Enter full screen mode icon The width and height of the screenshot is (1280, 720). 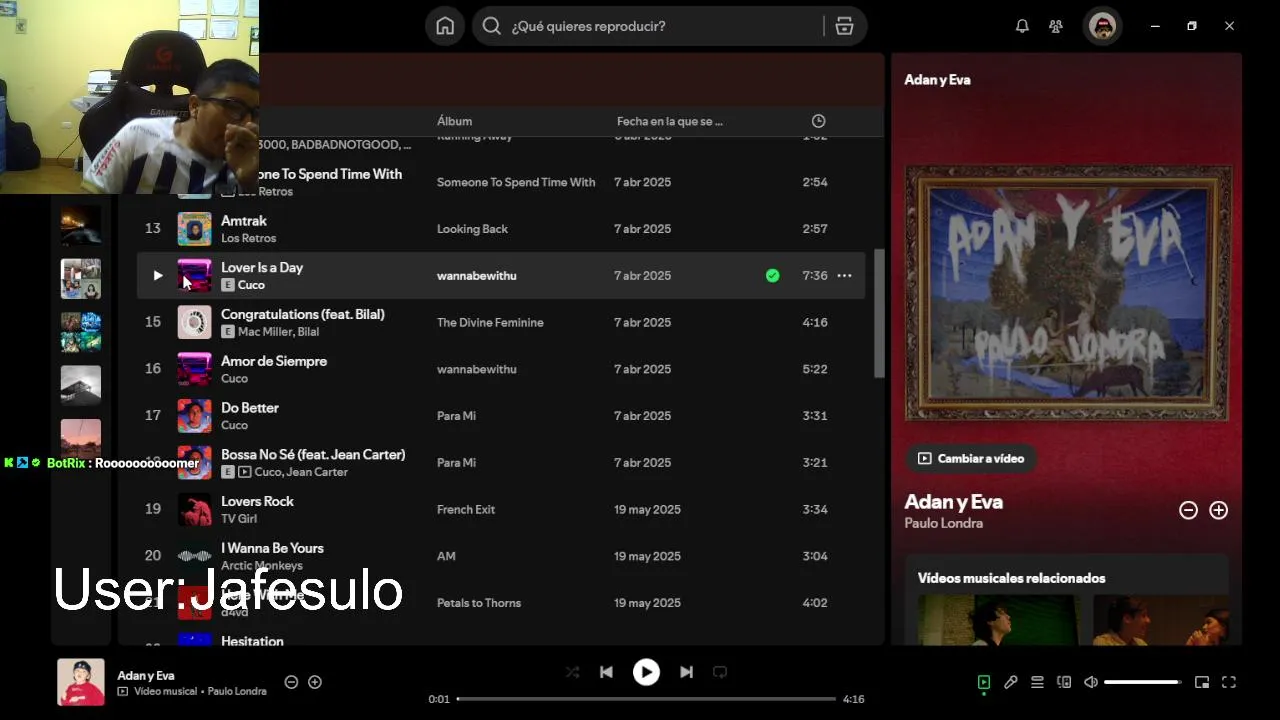click(1229, 682)
